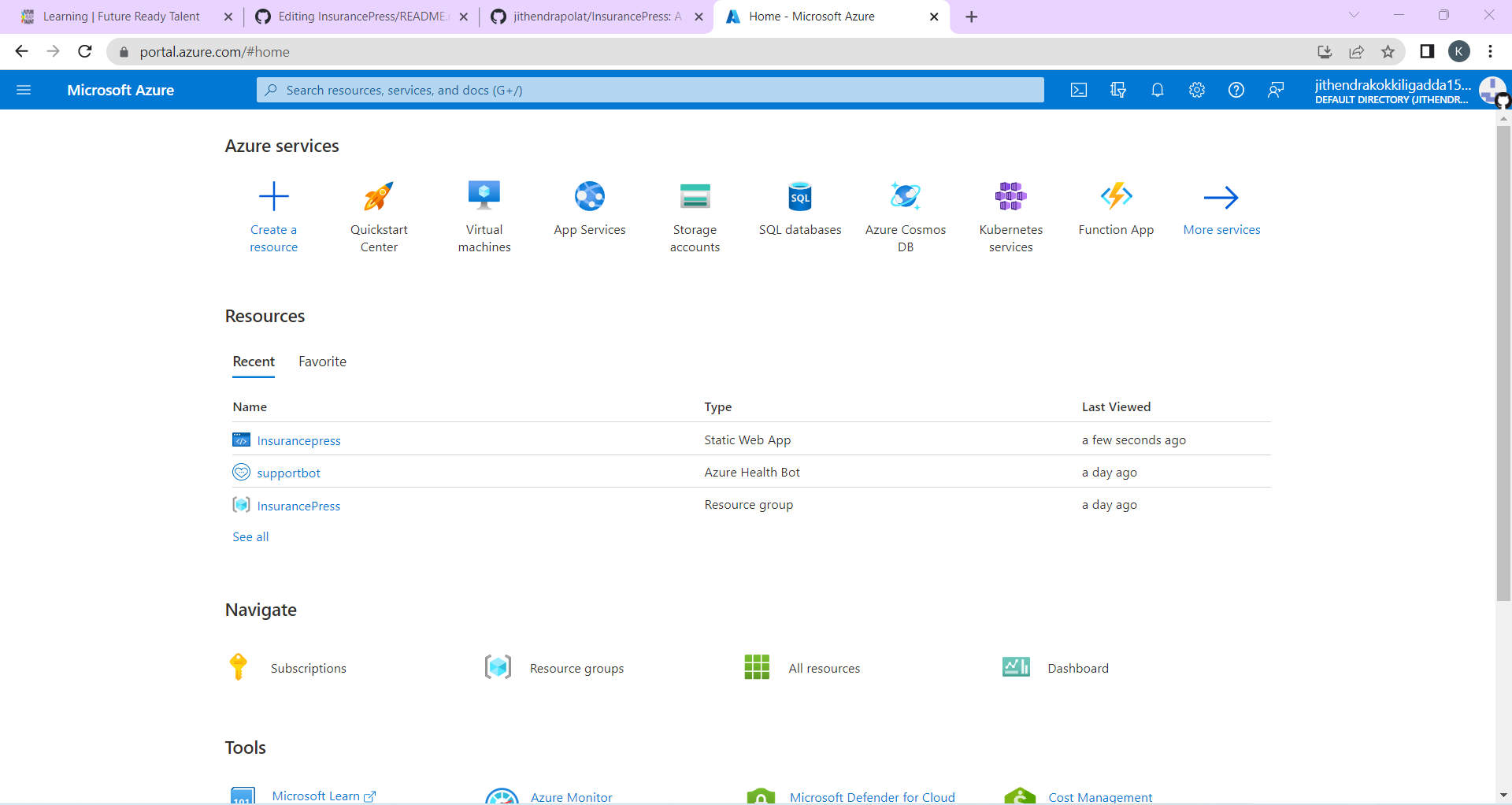Image resolution: width=1512 pixels, height=805 pixels.
Task: Open the Create a resource plus icon
Action: pyautogui.click(x=274, y=196)
